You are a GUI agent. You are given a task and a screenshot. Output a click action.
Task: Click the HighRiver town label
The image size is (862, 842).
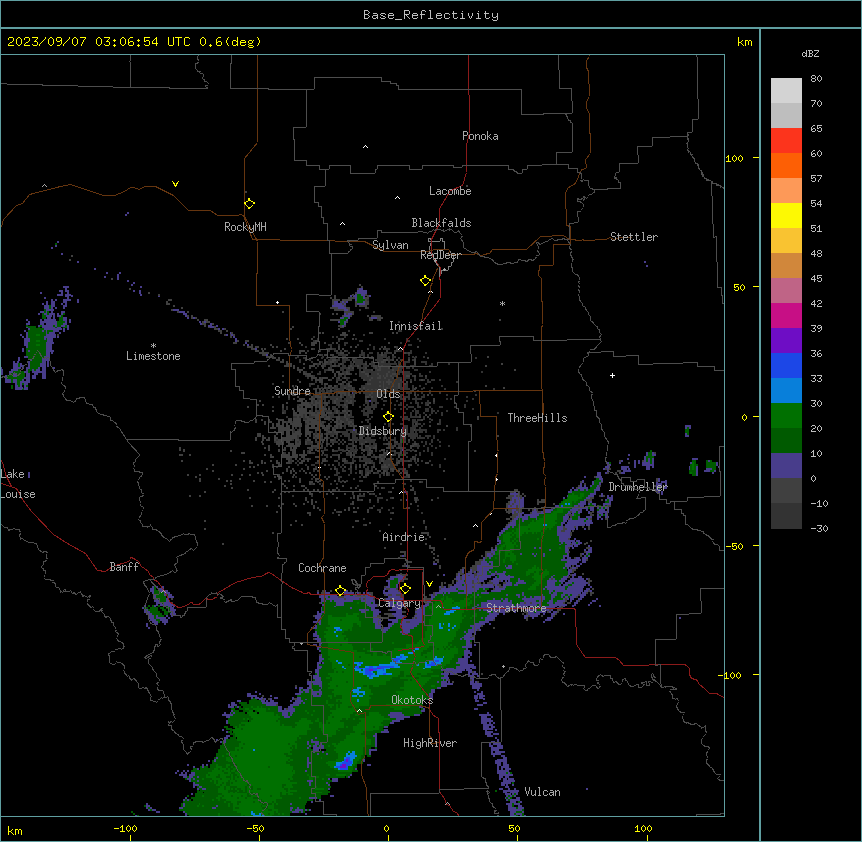tap(430, 743)
